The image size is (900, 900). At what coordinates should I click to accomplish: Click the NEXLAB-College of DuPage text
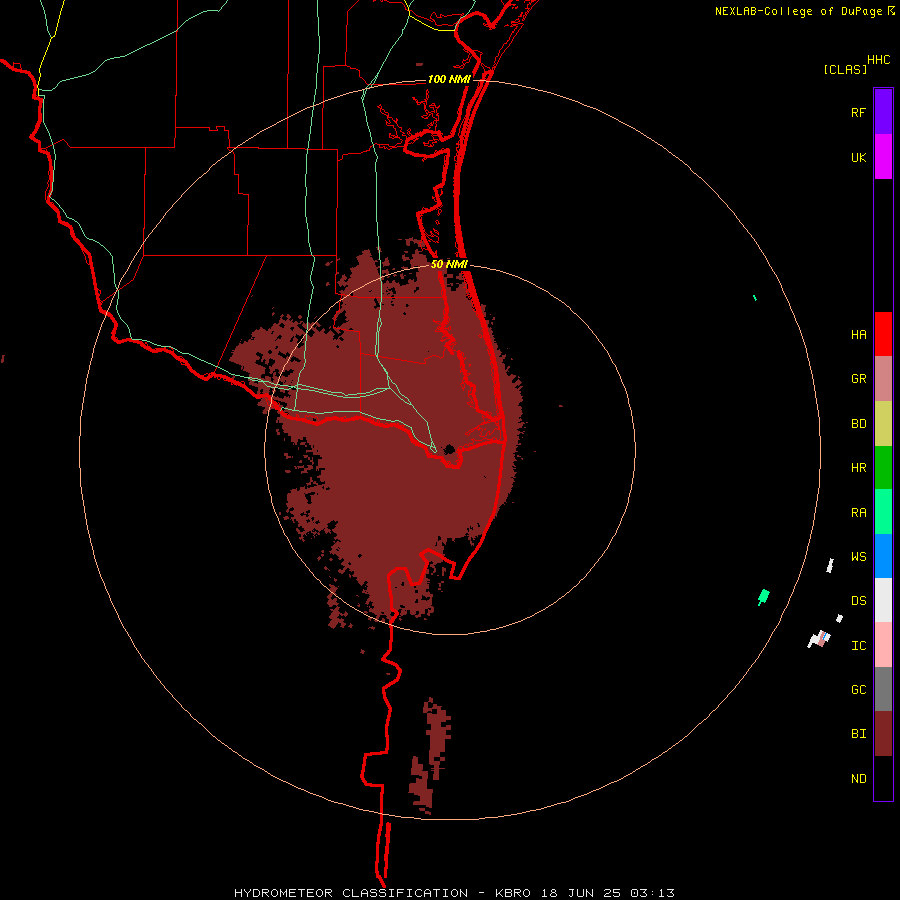(798, 11)
